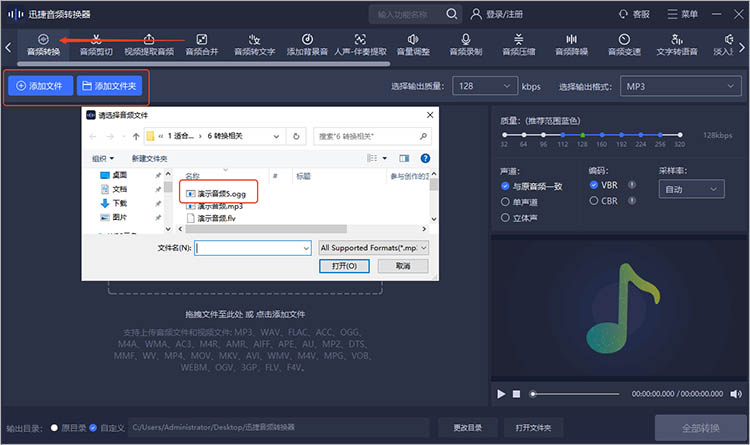Select file 演示音频5.ogg in dialog
Screen dimensions: 750x445
pyautogui.click(x=216, y=194)
